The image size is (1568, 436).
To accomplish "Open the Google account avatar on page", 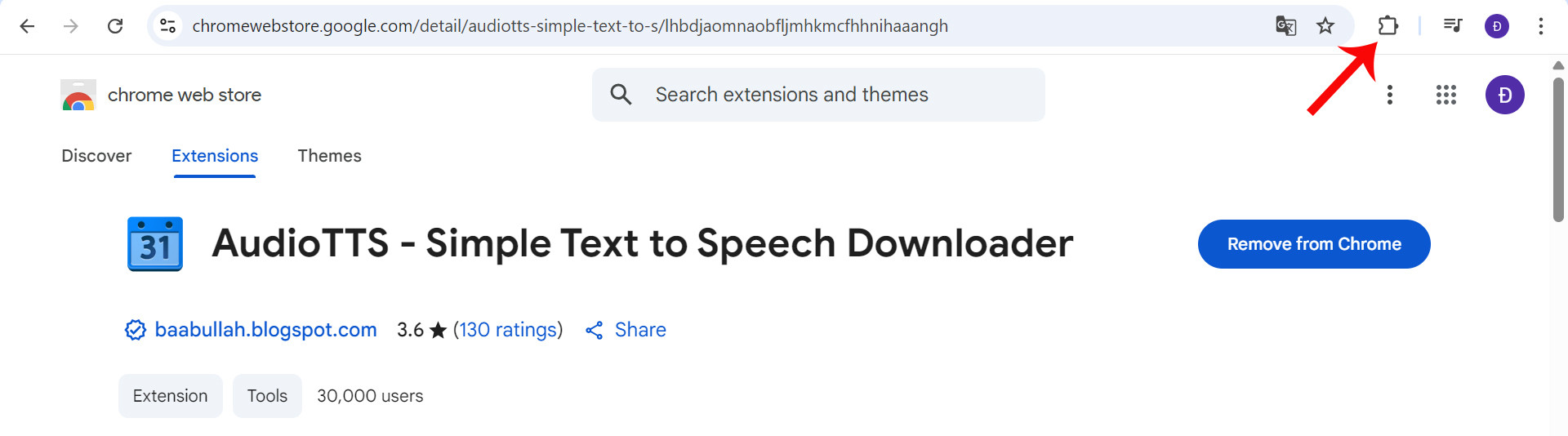I will click(x=1504, y=95).
